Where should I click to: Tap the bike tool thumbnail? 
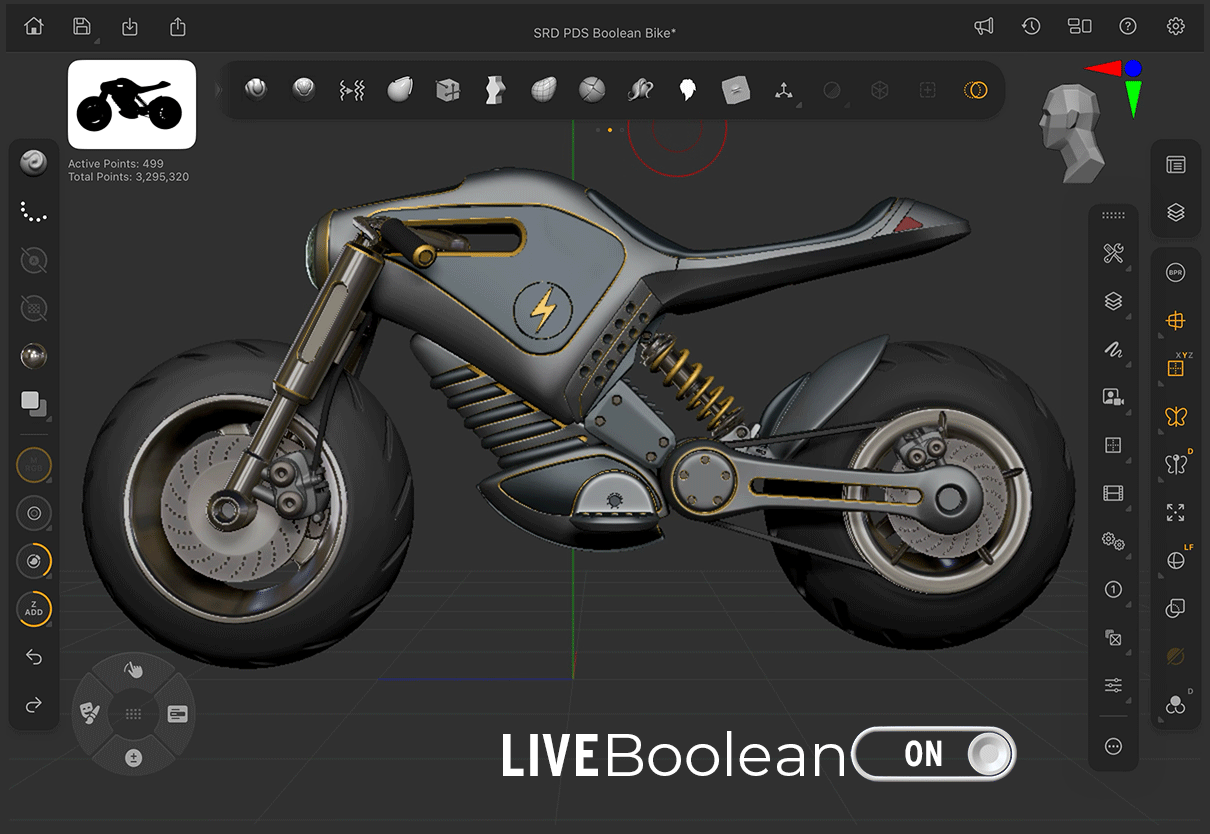pyautogui.click(x=131, y=103)
